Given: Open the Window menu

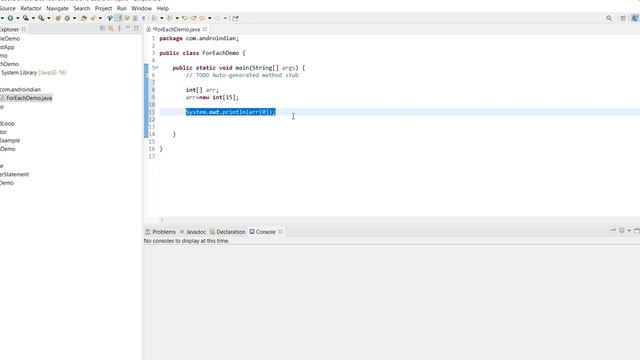Looking at the screenshot, I should (141, 8).
